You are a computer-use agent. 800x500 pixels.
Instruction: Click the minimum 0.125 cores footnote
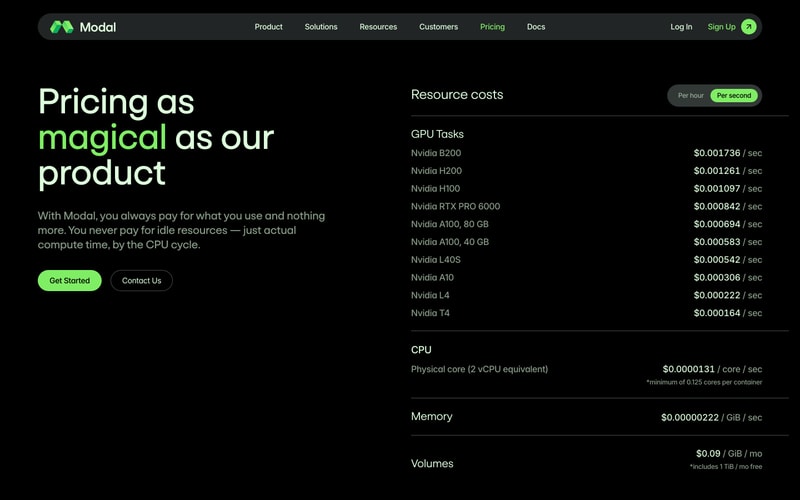[704, 382]
